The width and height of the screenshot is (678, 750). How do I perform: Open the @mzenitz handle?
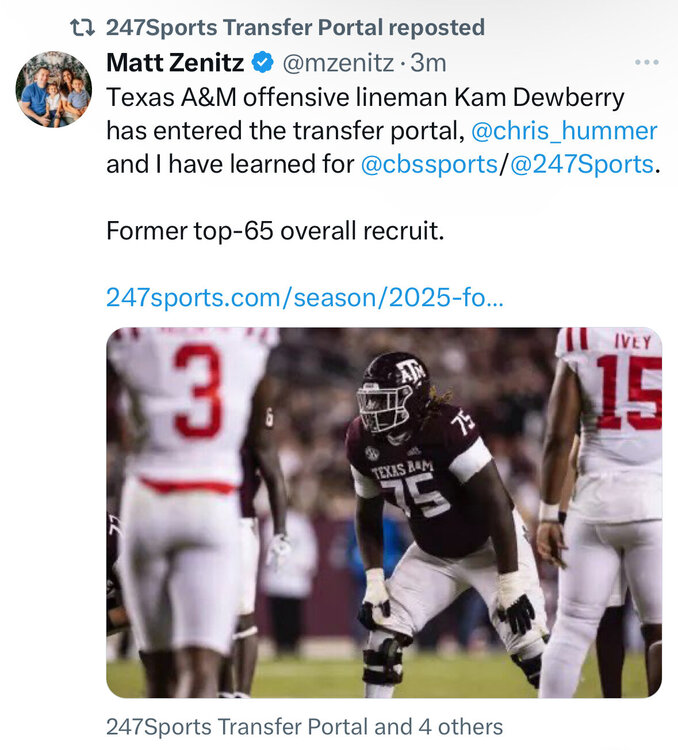pyautogui.click(x=337, y=64)
